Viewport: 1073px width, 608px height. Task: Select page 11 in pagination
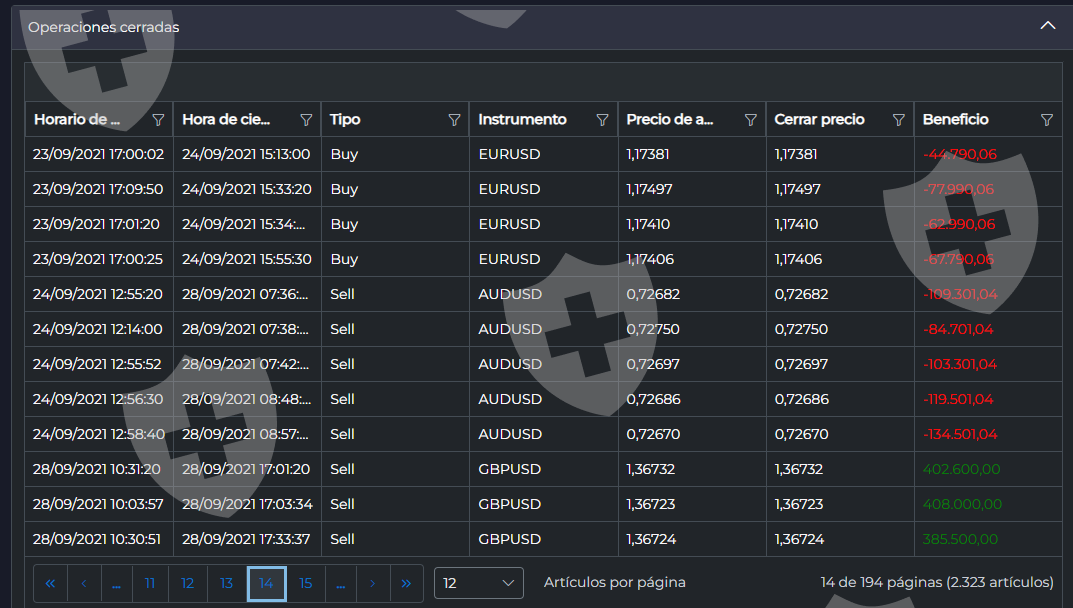(x=150, y=583)
